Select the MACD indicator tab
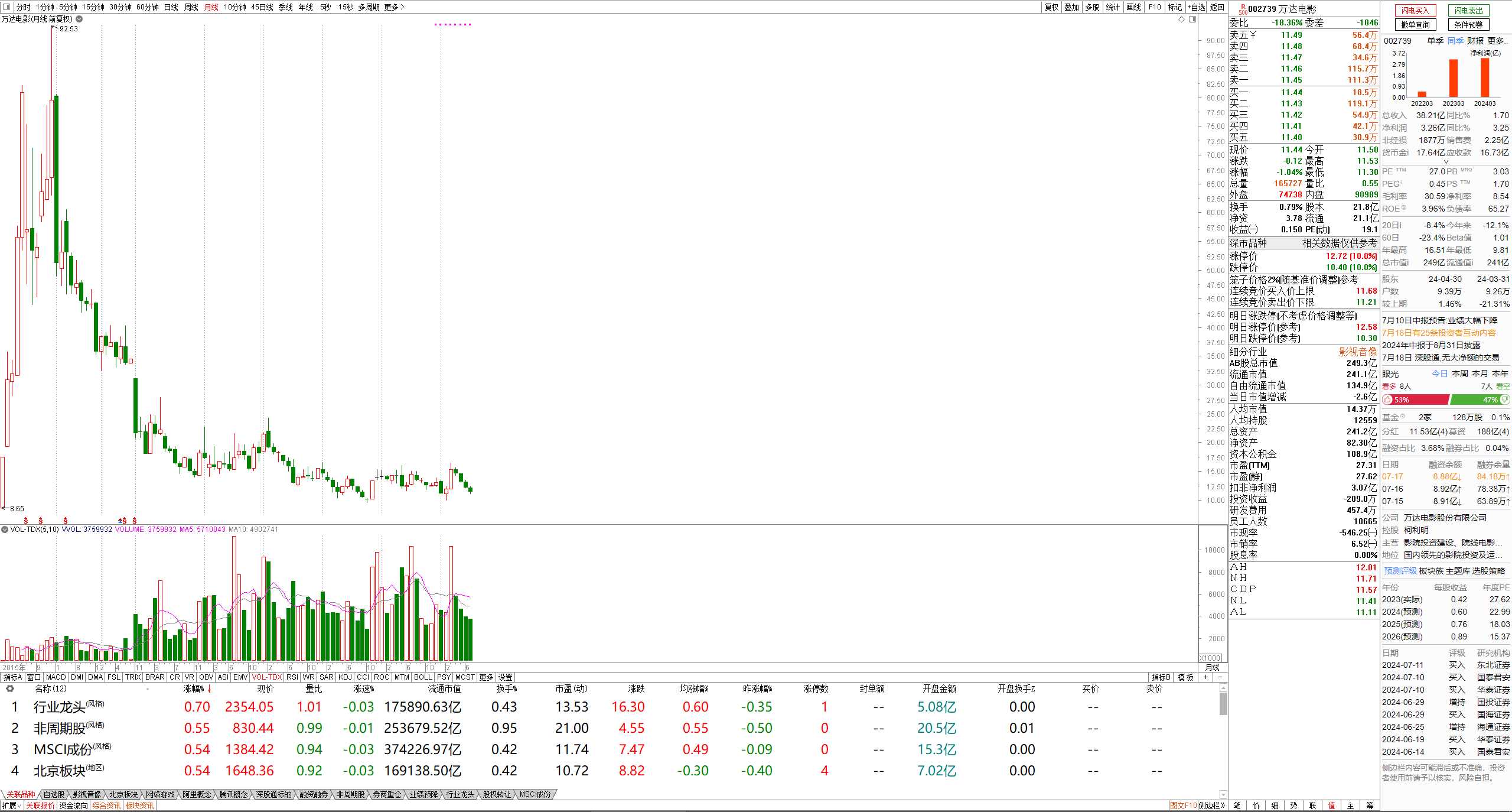The image size is (1512, 812). click(x=56, y=677)
